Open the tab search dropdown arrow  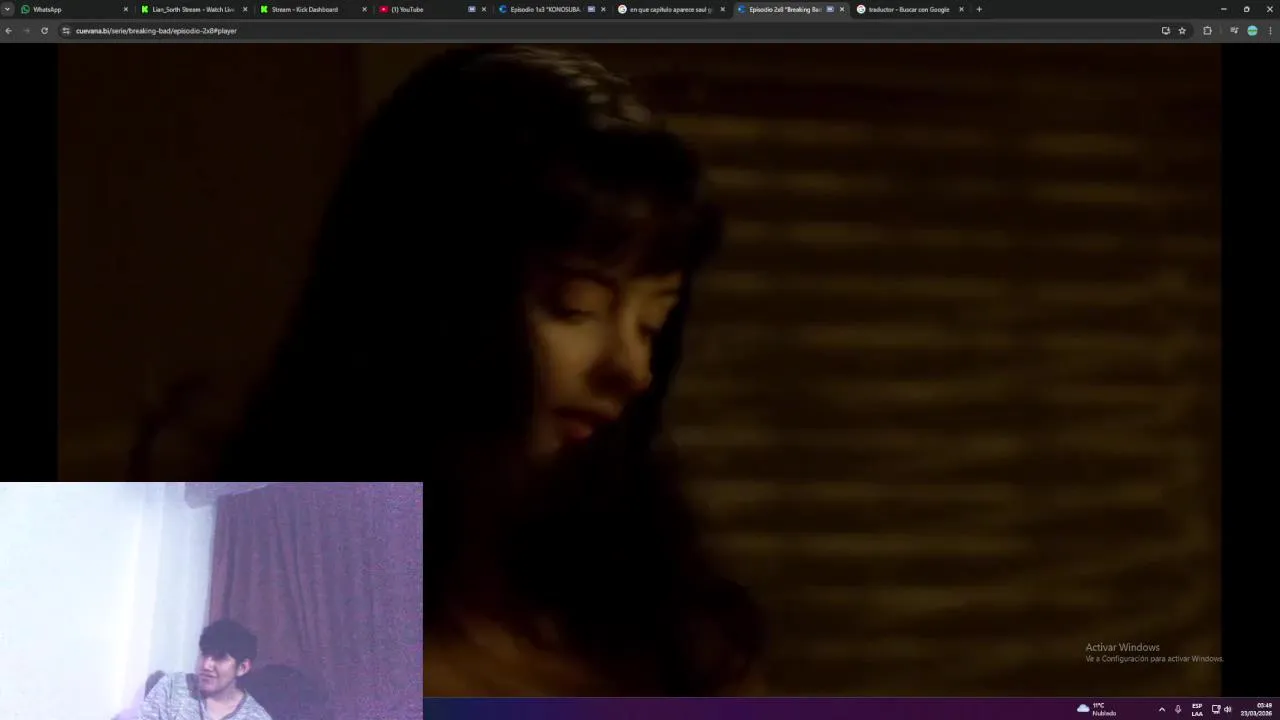[x=7, y=9]
